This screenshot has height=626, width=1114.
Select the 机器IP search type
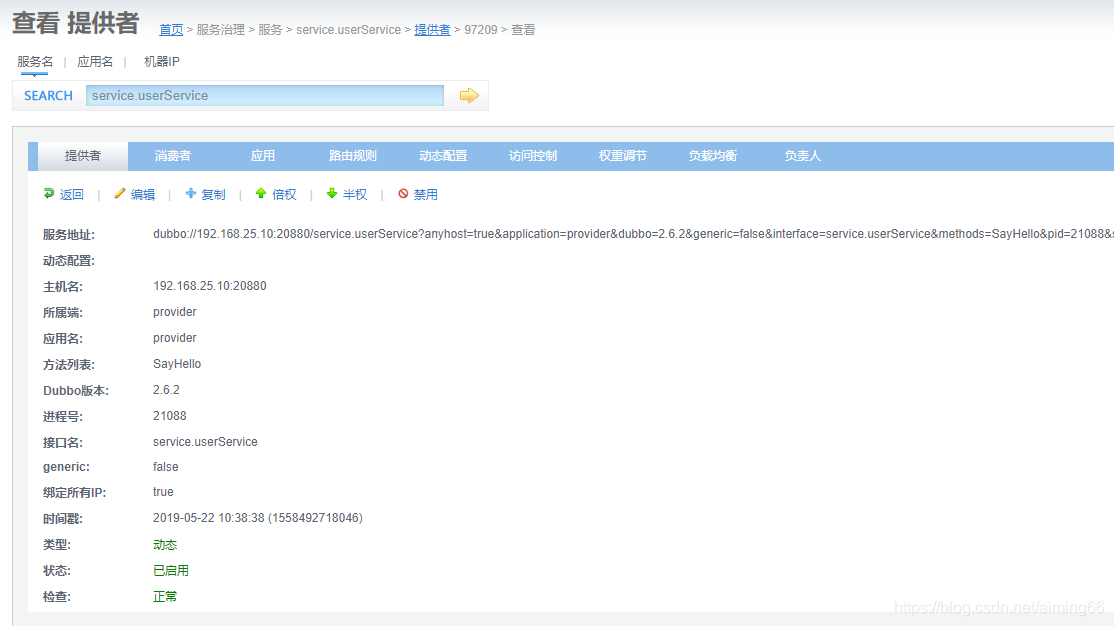162,62
